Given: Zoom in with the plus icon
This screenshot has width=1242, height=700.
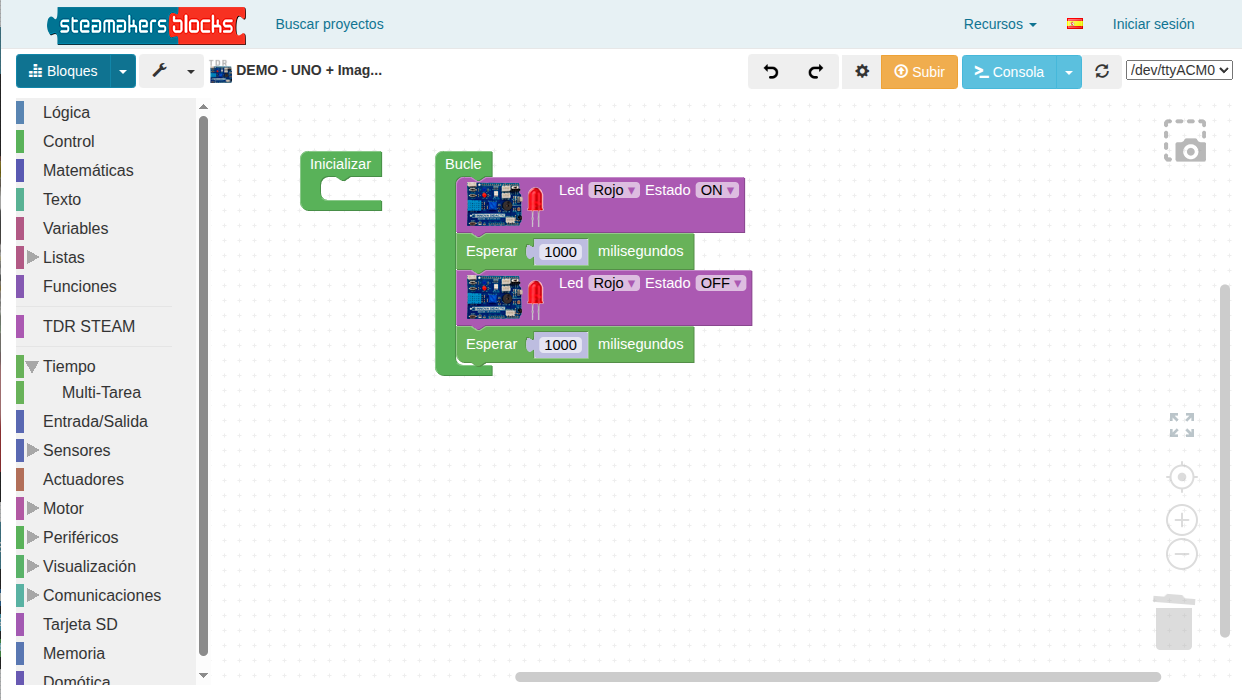Looking at the screenshot, I should point(1182,520).
